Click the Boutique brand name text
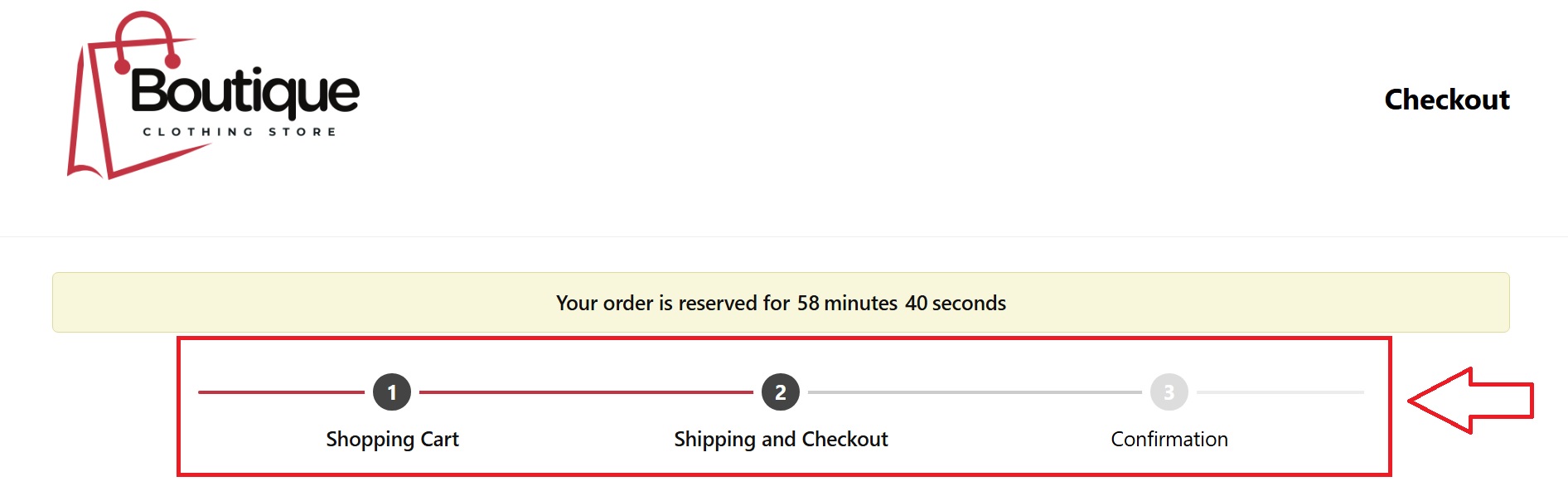 [245, 91]
